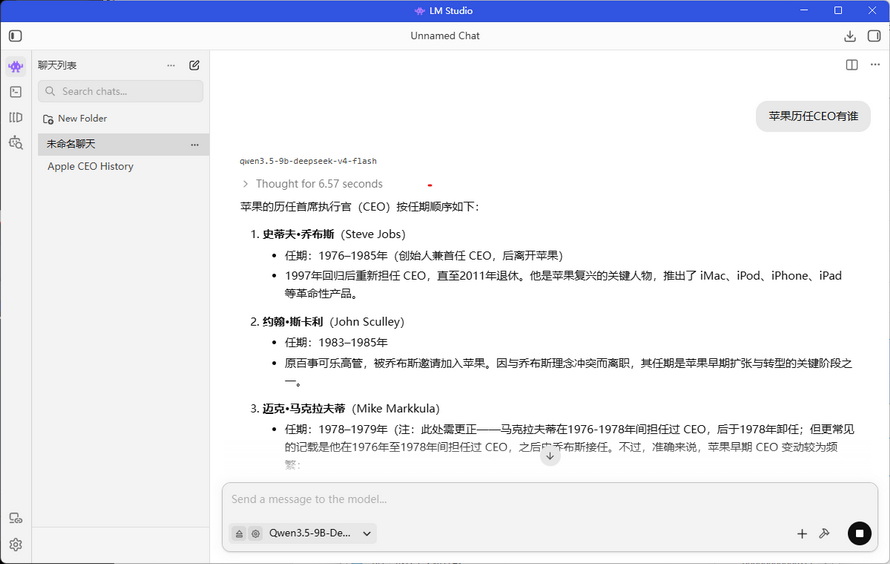Click the 迈克·马克拉夫蒂 (Mike Markkula) heading

pyautogui.click(x=351, y=409)
